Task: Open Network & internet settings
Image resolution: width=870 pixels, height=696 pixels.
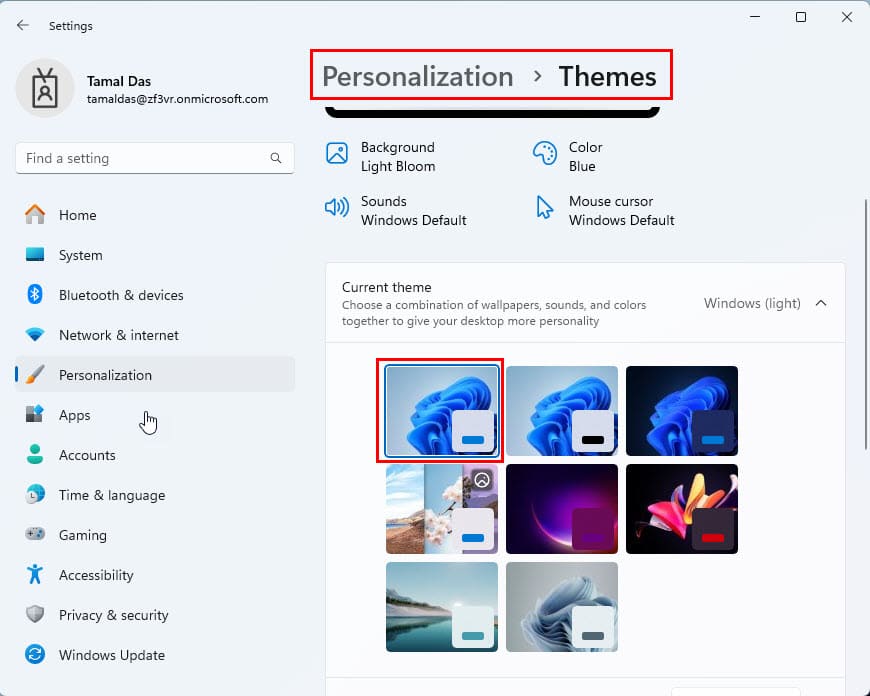Action: click(155, 335)
